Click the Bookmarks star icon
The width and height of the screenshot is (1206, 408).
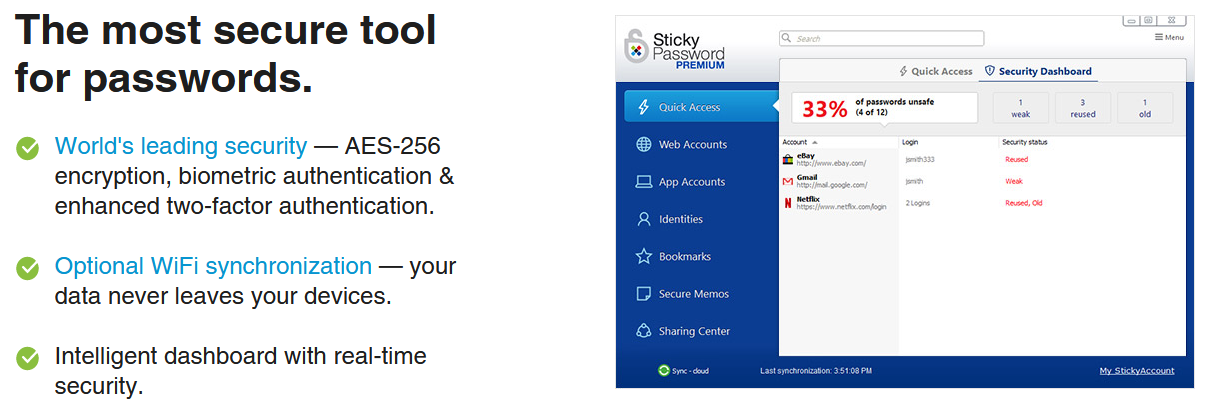(644, 256)
